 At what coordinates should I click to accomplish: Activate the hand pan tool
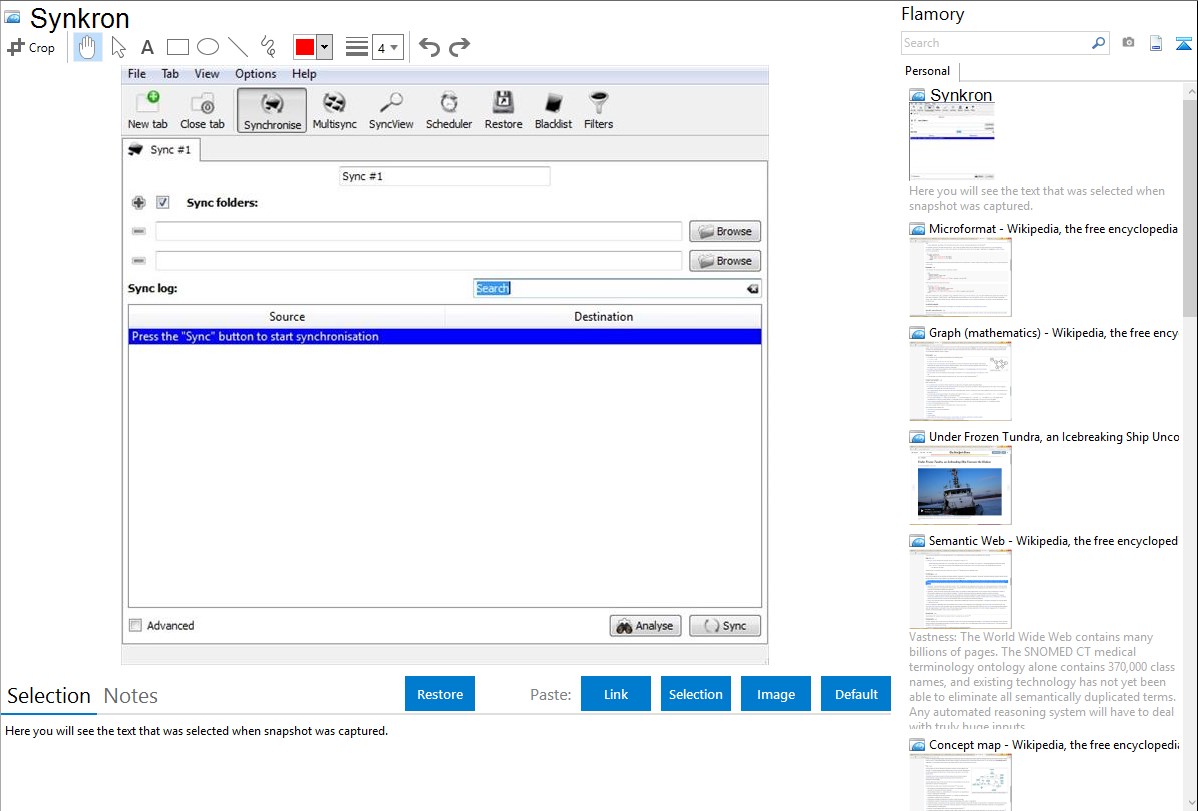(87, 47)
